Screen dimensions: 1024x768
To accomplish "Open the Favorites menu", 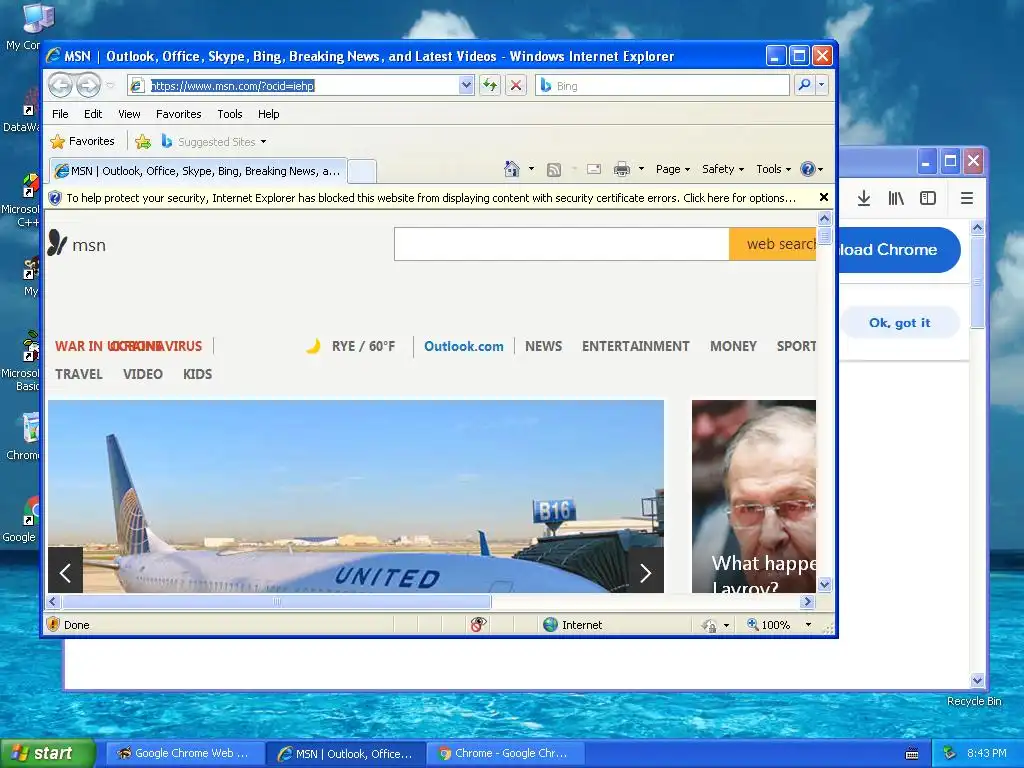I will [178, 114].
